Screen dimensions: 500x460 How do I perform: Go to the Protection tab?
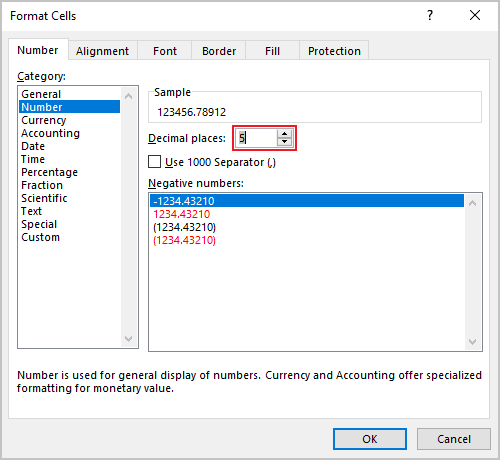coord(334,51)
